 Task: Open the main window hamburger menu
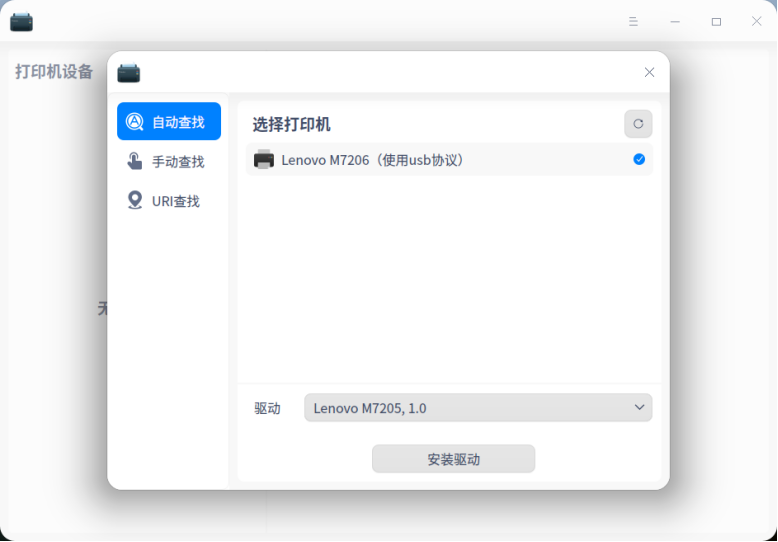[633, 21]
